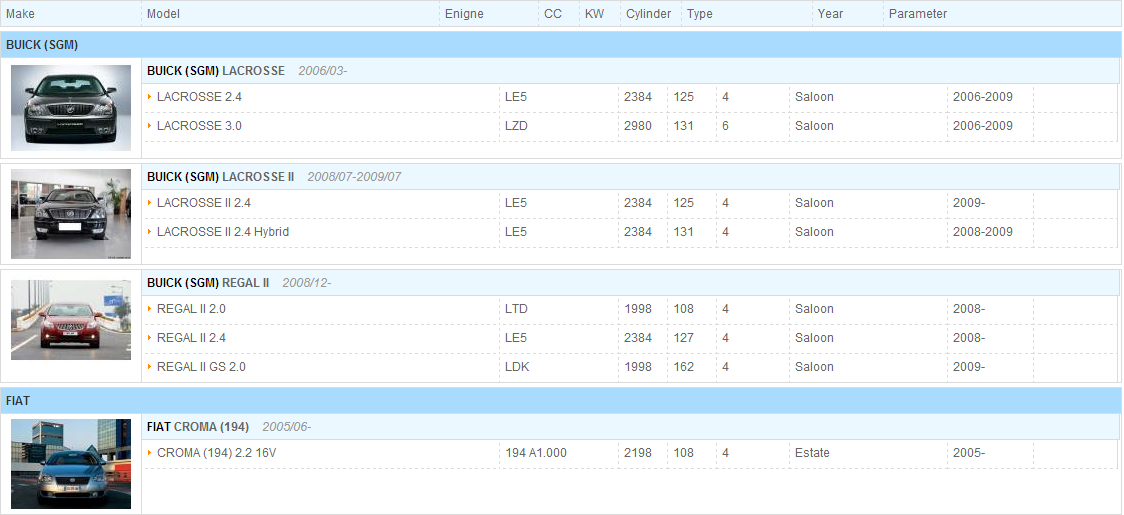Click the 2005- year cell
Screen dimensions: 1124x515
click(x=968, y=453)
